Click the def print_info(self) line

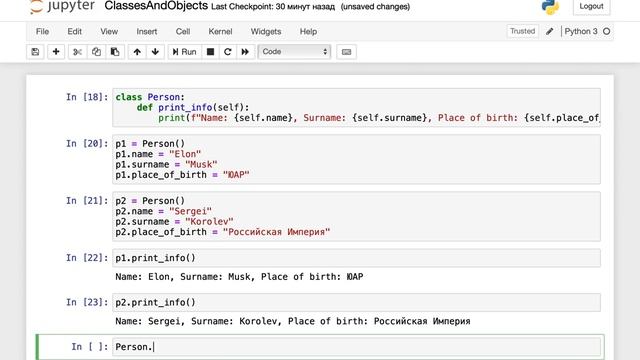tap(193, 107)
